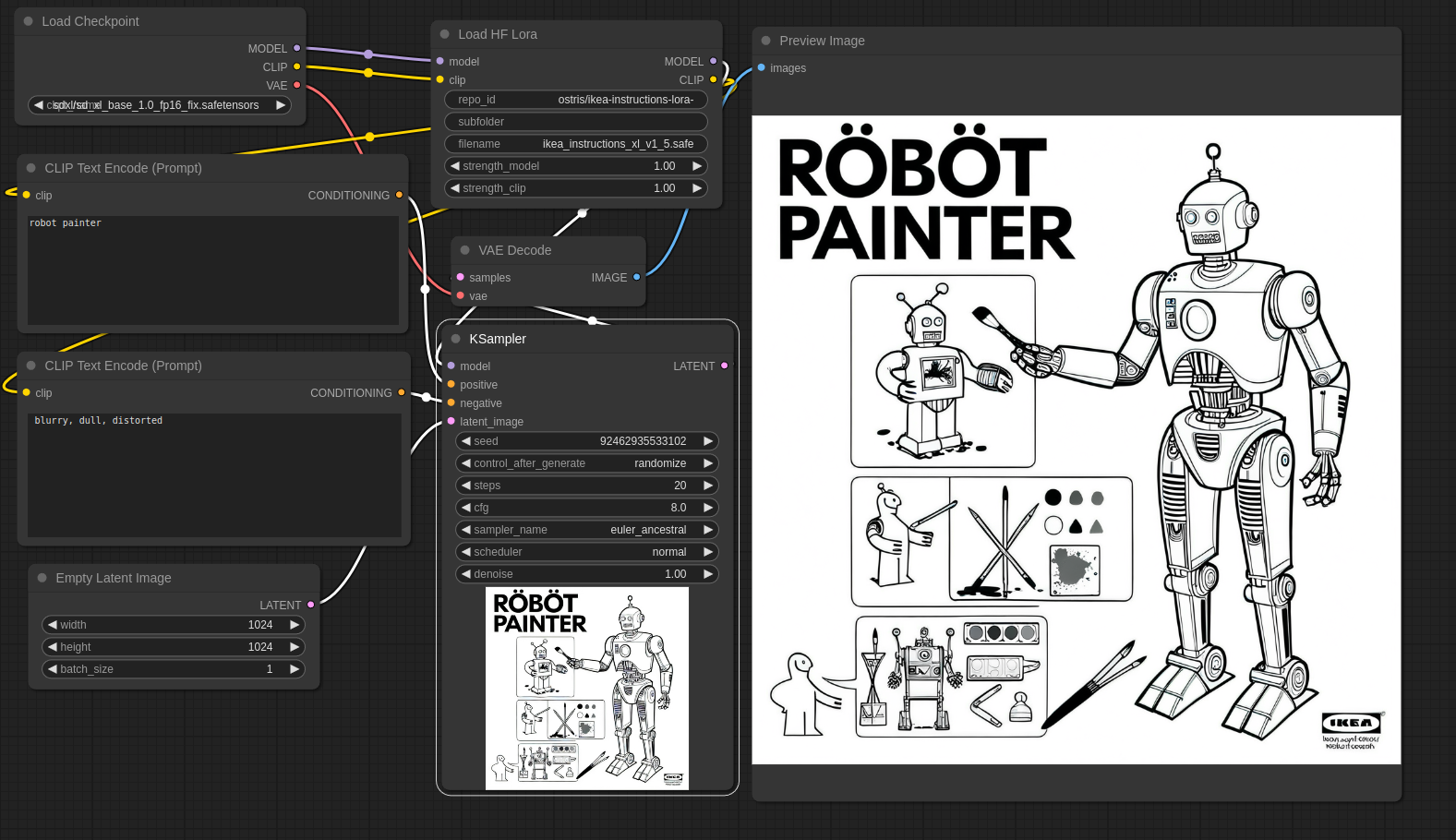
Task: Click the large Robot Painter preview image
Action: click(x=1077, y=440)
